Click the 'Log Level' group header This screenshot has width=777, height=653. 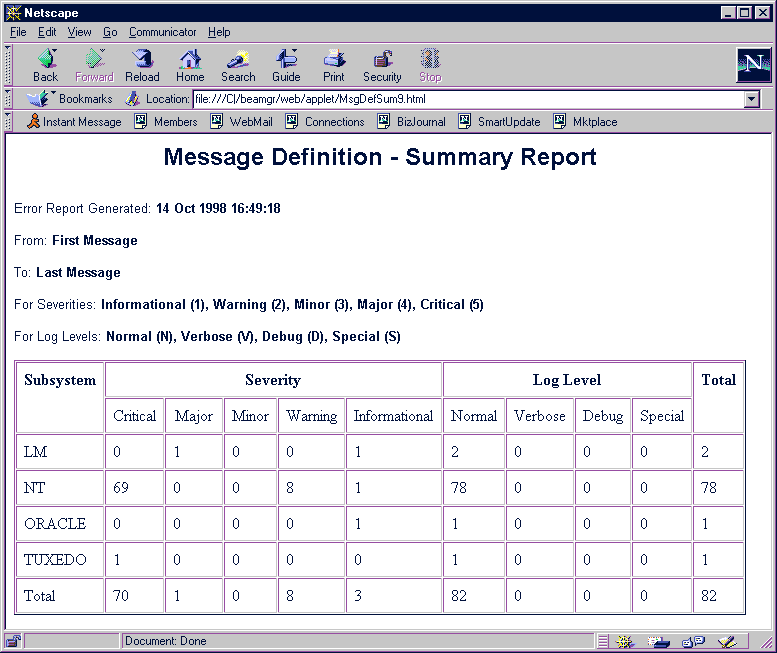coord(567,380)
